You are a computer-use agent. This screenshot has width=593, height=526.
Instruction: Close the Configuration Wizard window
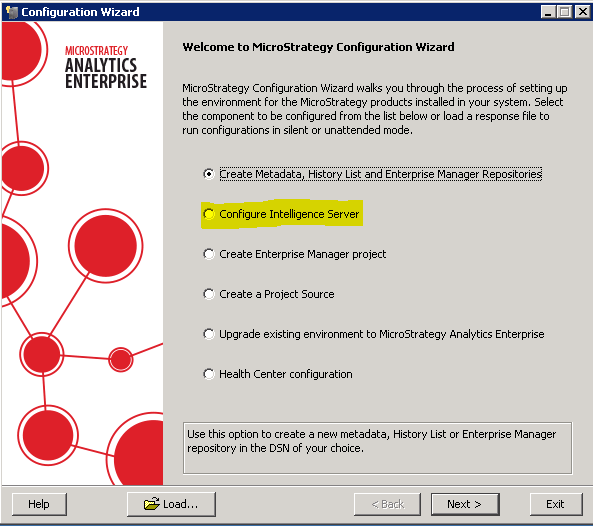tap(582, 12)
